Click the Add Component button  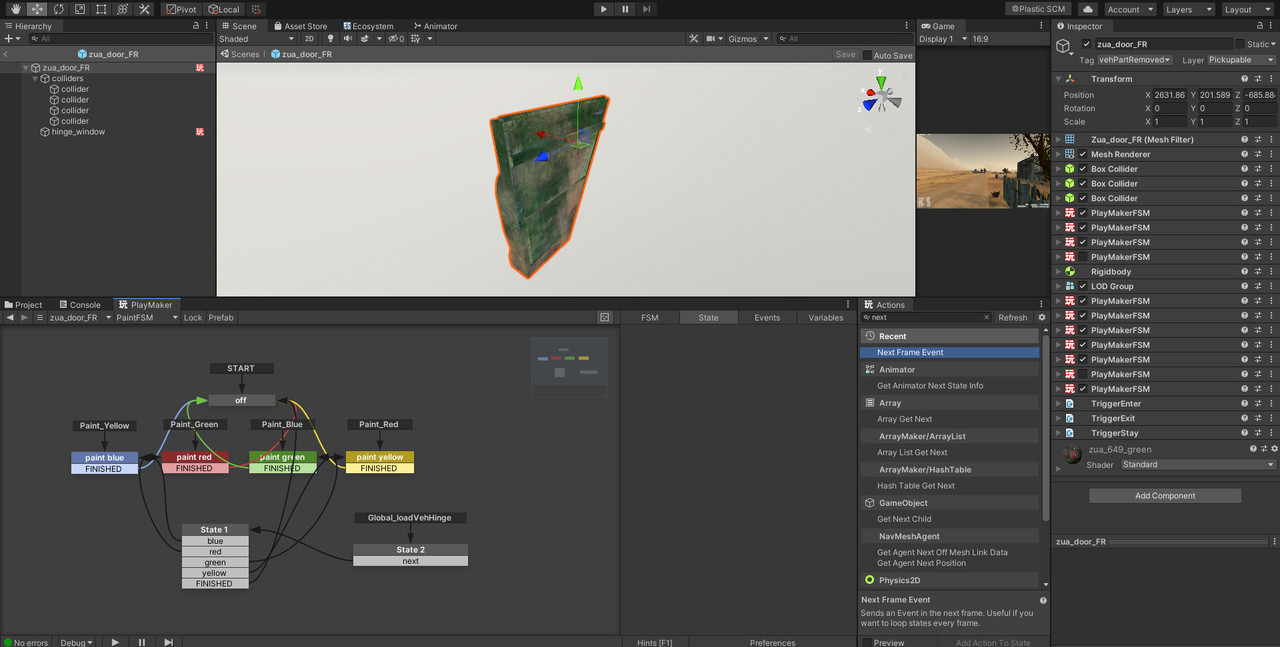point(1165,496)
